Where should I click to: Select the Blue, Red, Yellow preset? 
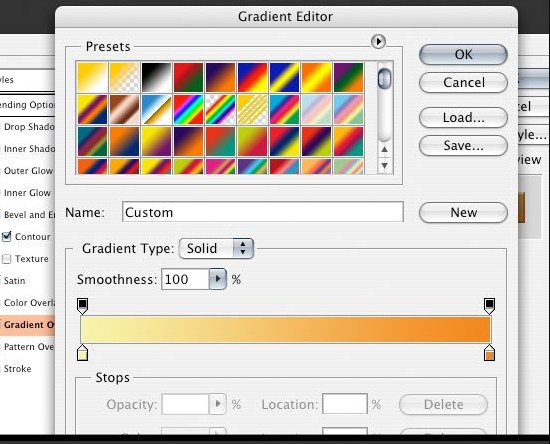pyautogui.click(x=252, y=78)
